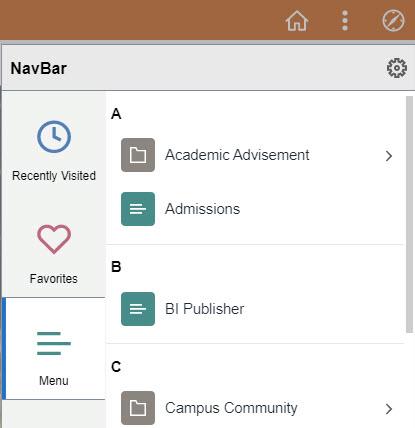Open NavBar settings gear
Image resolution: width=415 pixels, height=428 pixels.
pos(397,68)
